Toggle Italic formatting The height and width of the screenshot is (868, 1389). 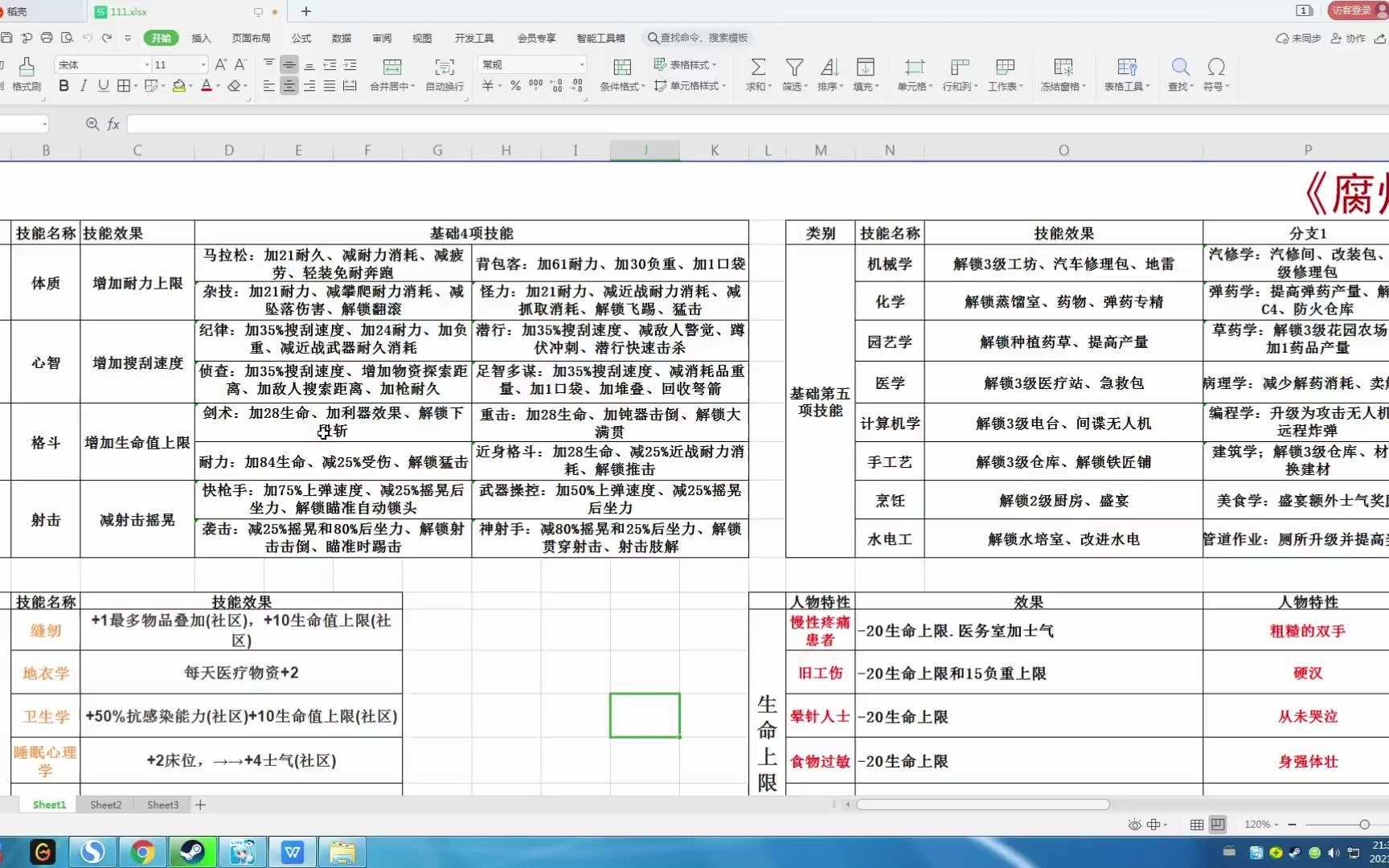click(x=84, y=86)
